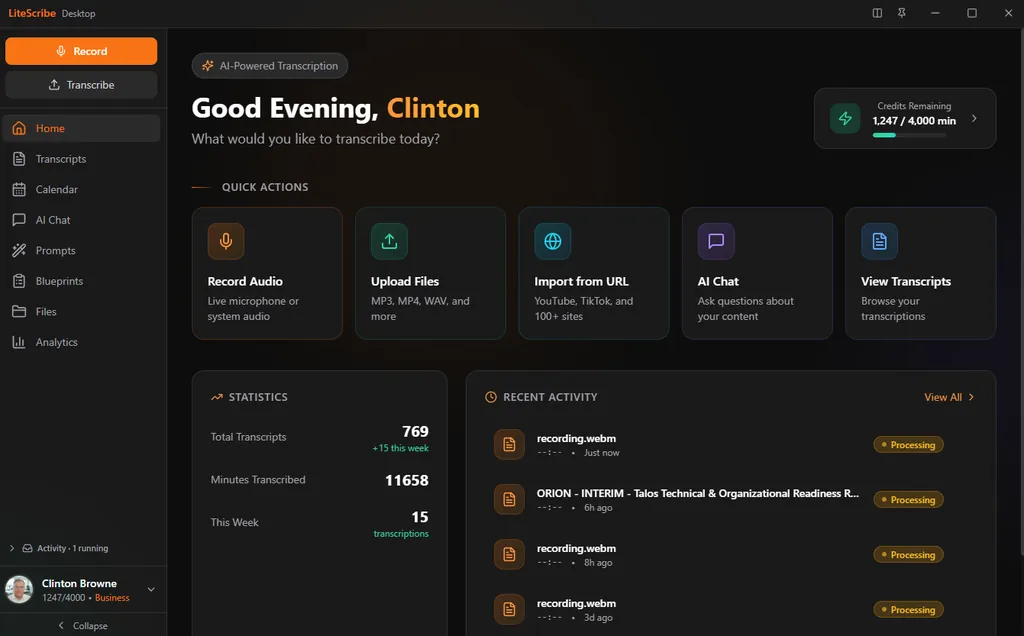Click the Blueprints clipboard icon

click(x=19, y=281)
